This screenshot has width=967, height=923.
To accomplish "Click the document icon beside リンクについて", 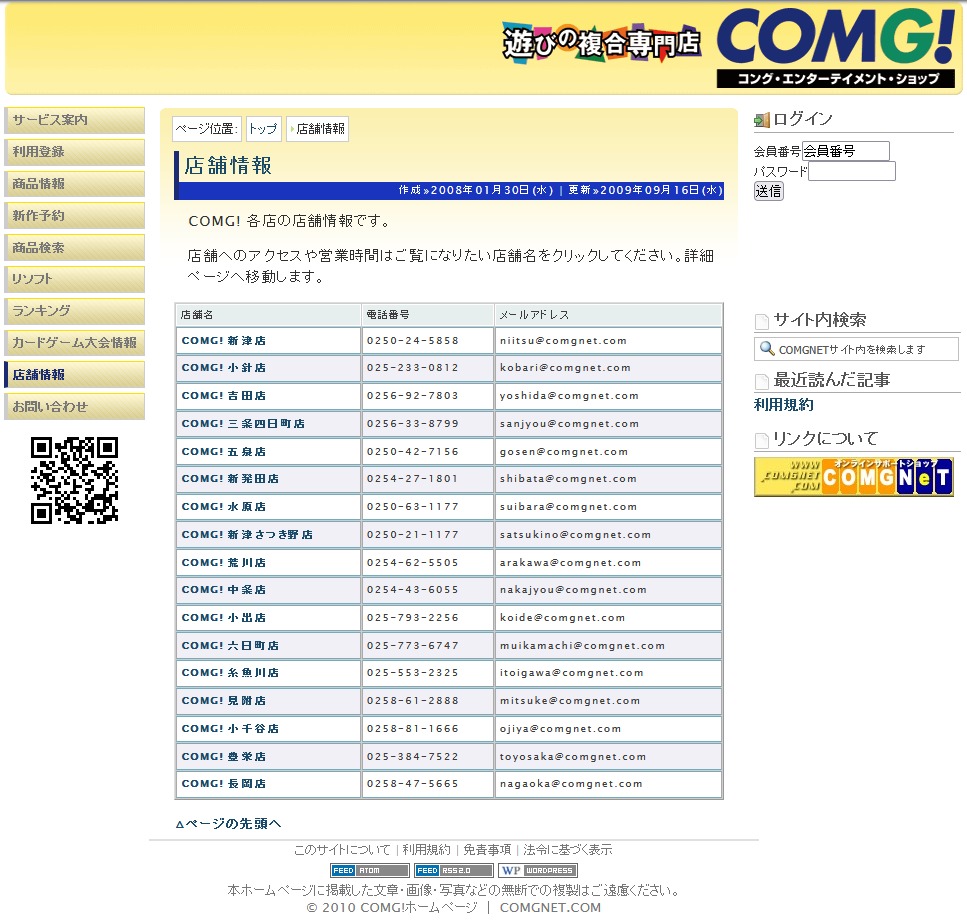I will point(762,440).
